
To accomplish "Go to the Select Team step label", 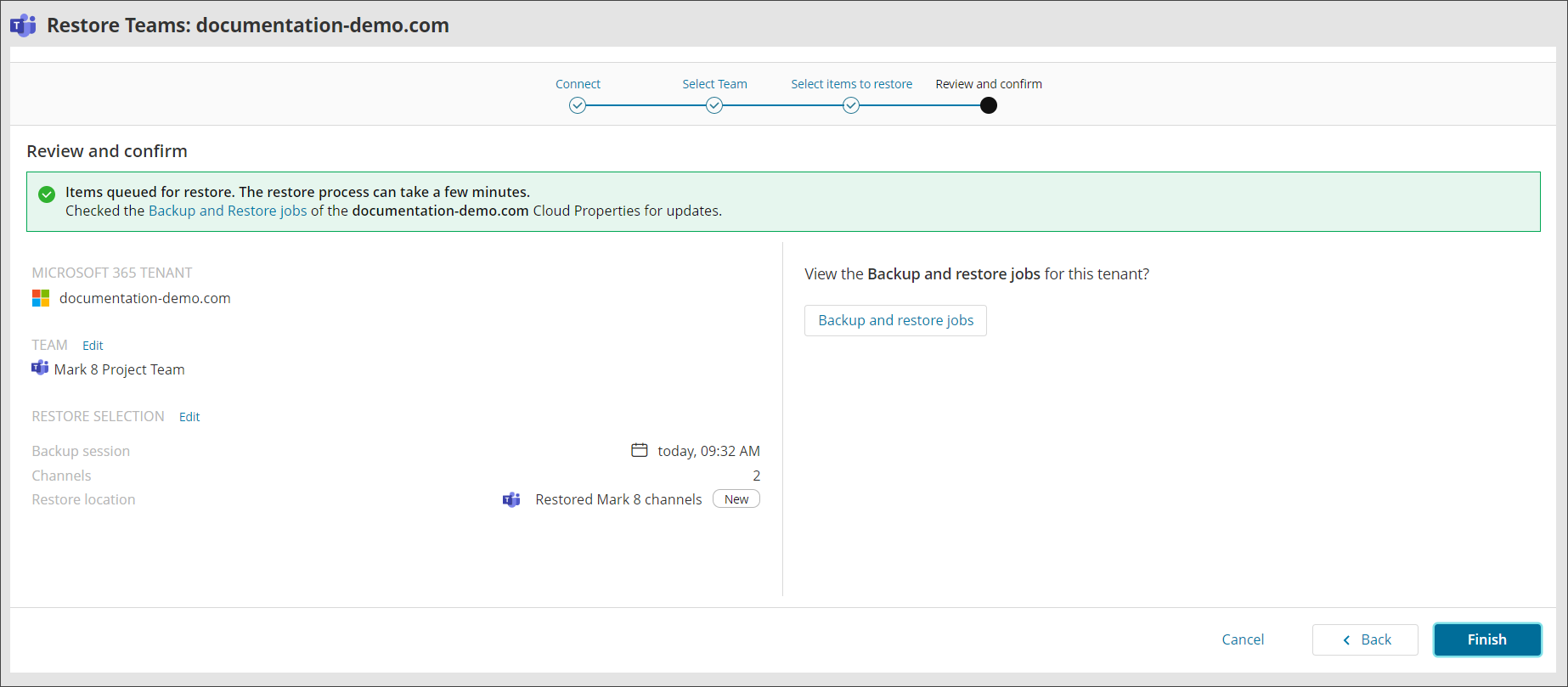I will point(714,84).
